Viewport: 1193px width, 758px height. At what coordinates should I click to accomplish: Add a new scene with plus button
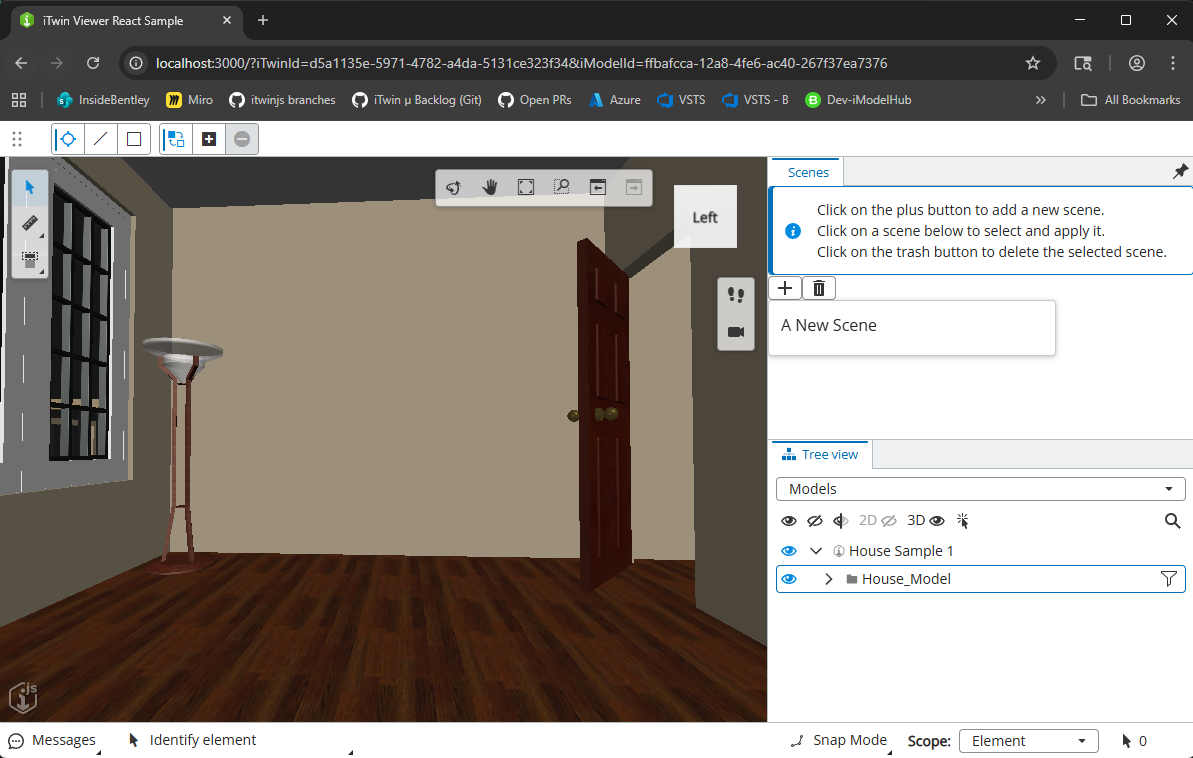click(785, 288)
